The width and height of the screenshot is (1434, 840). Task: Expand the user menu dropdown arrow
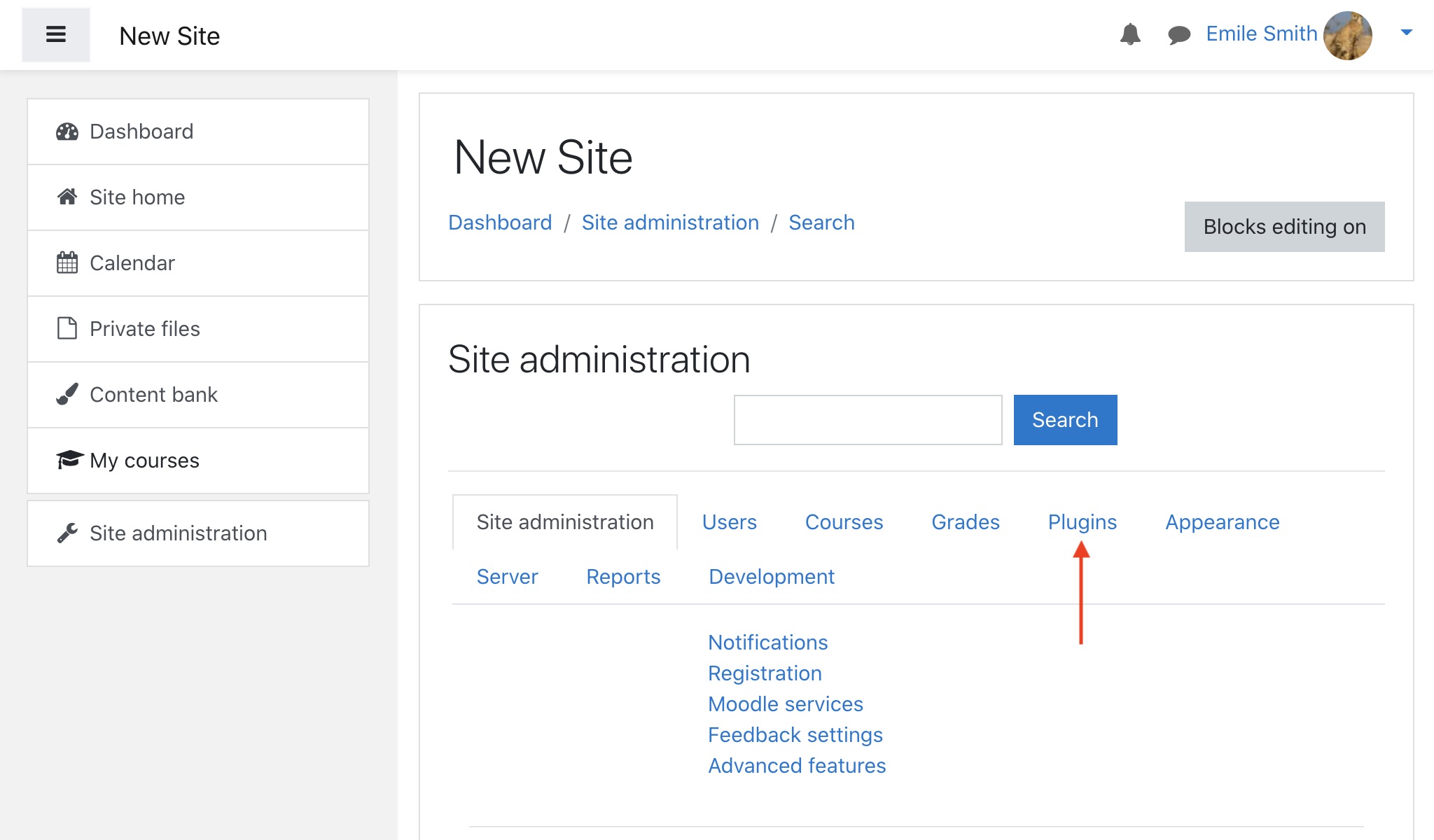pos(1406,32)
